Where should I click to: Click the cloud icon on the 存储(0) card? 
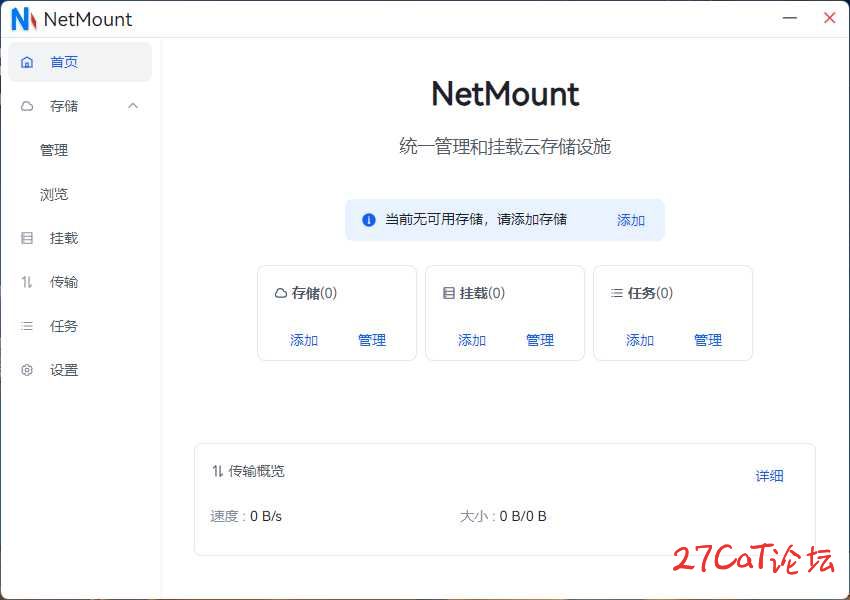[x=281, y=293]
